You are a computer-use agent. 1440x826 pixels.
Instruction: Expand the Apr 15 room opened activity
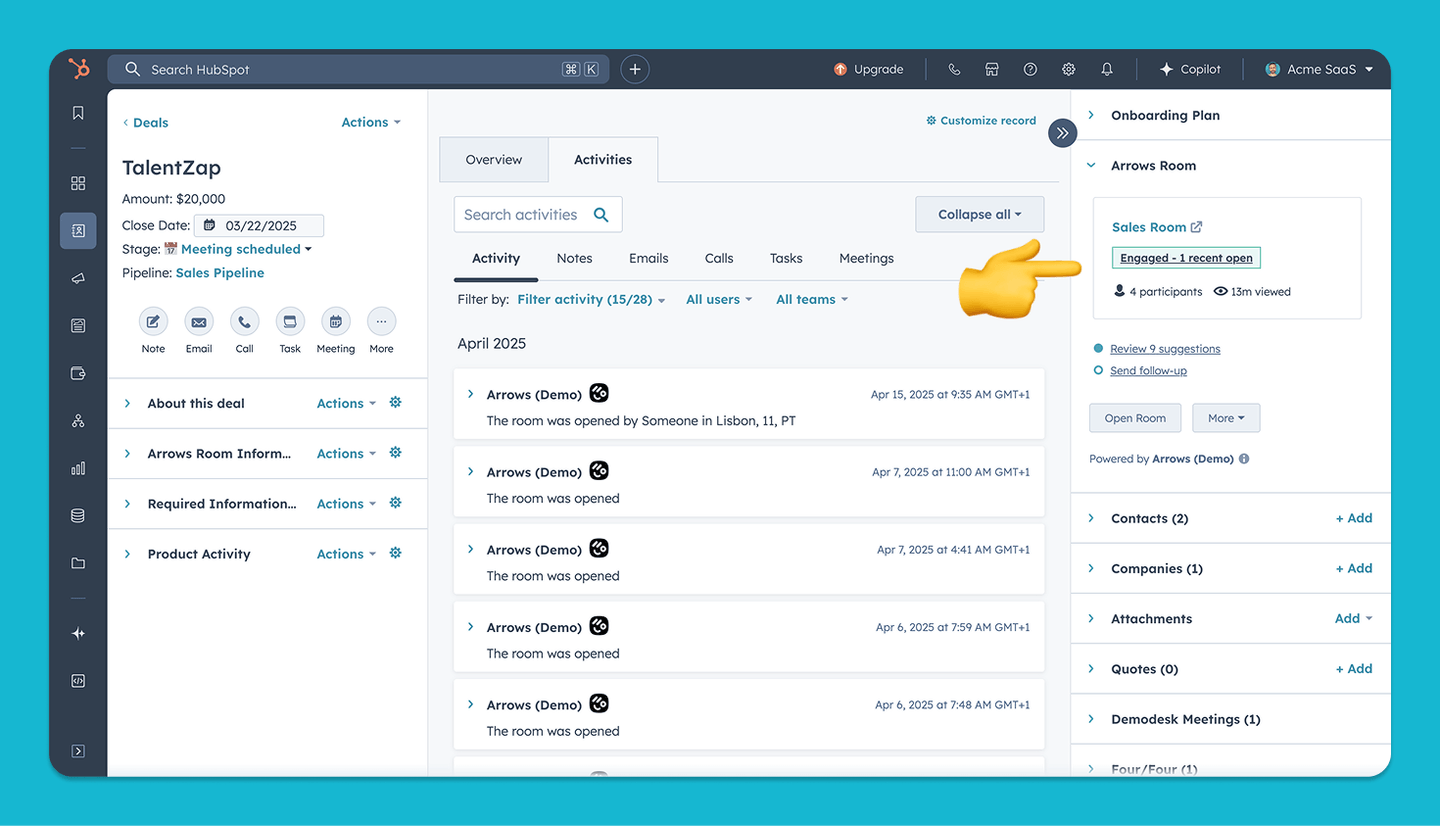(x=470, y=394)
